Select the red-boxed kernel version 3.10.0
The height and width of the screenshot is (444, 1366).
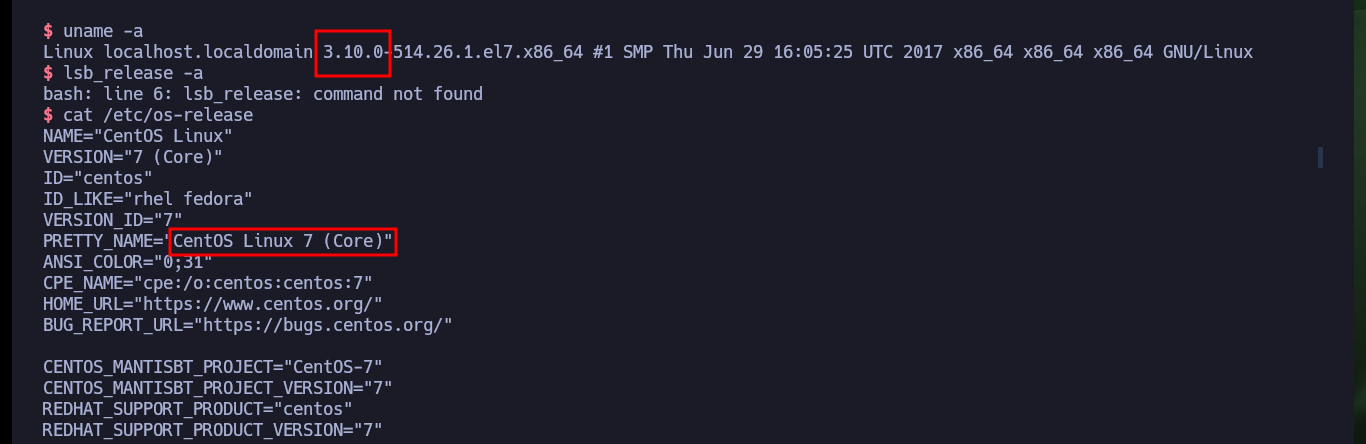353,52
